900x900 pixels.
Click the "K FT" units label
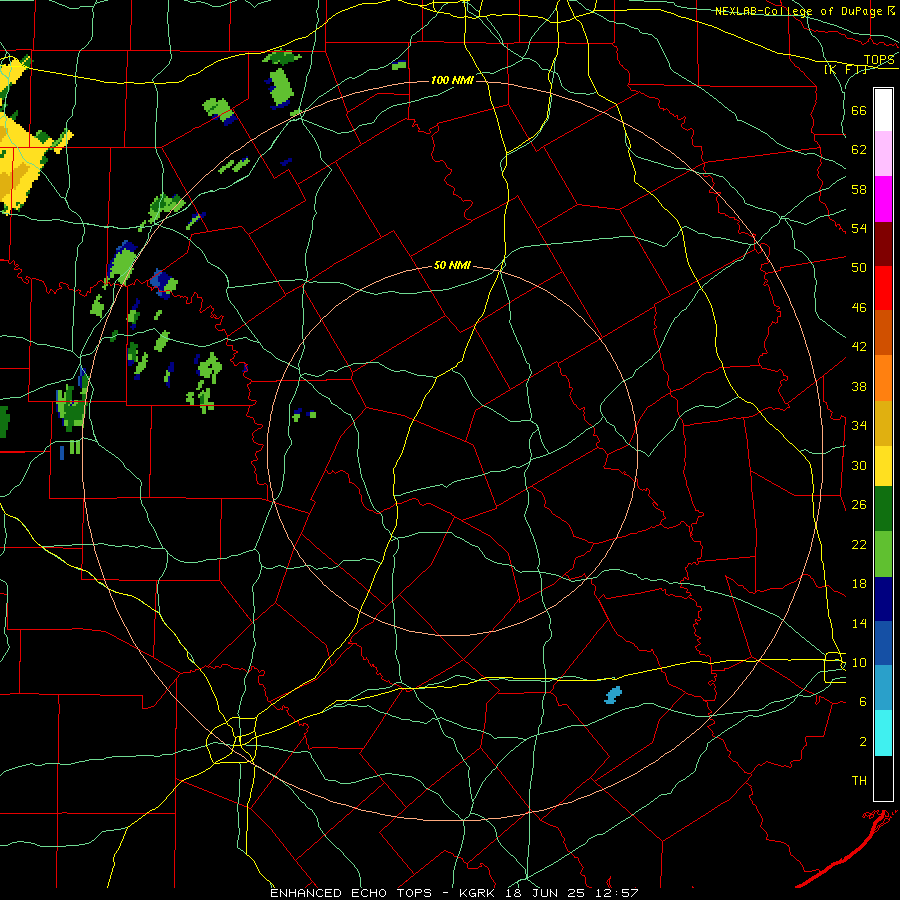[846, 69]
